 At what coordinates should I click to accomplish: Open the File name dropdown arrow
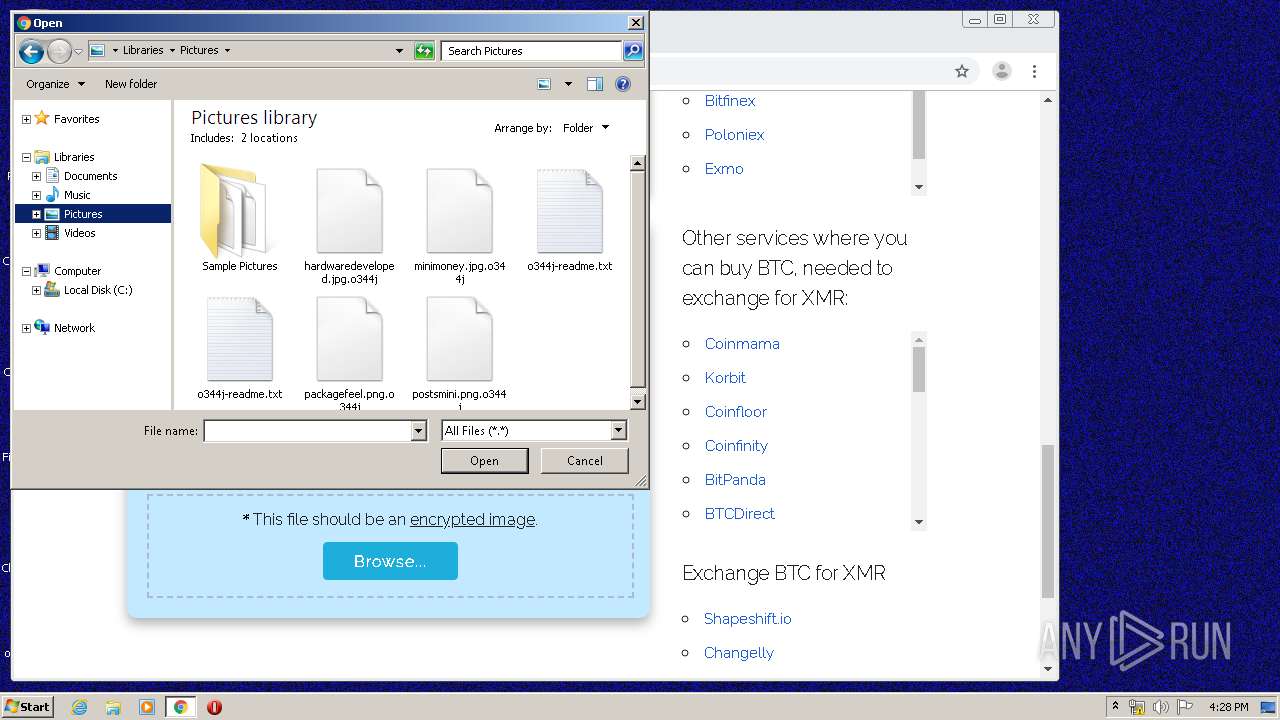[418, 430]
